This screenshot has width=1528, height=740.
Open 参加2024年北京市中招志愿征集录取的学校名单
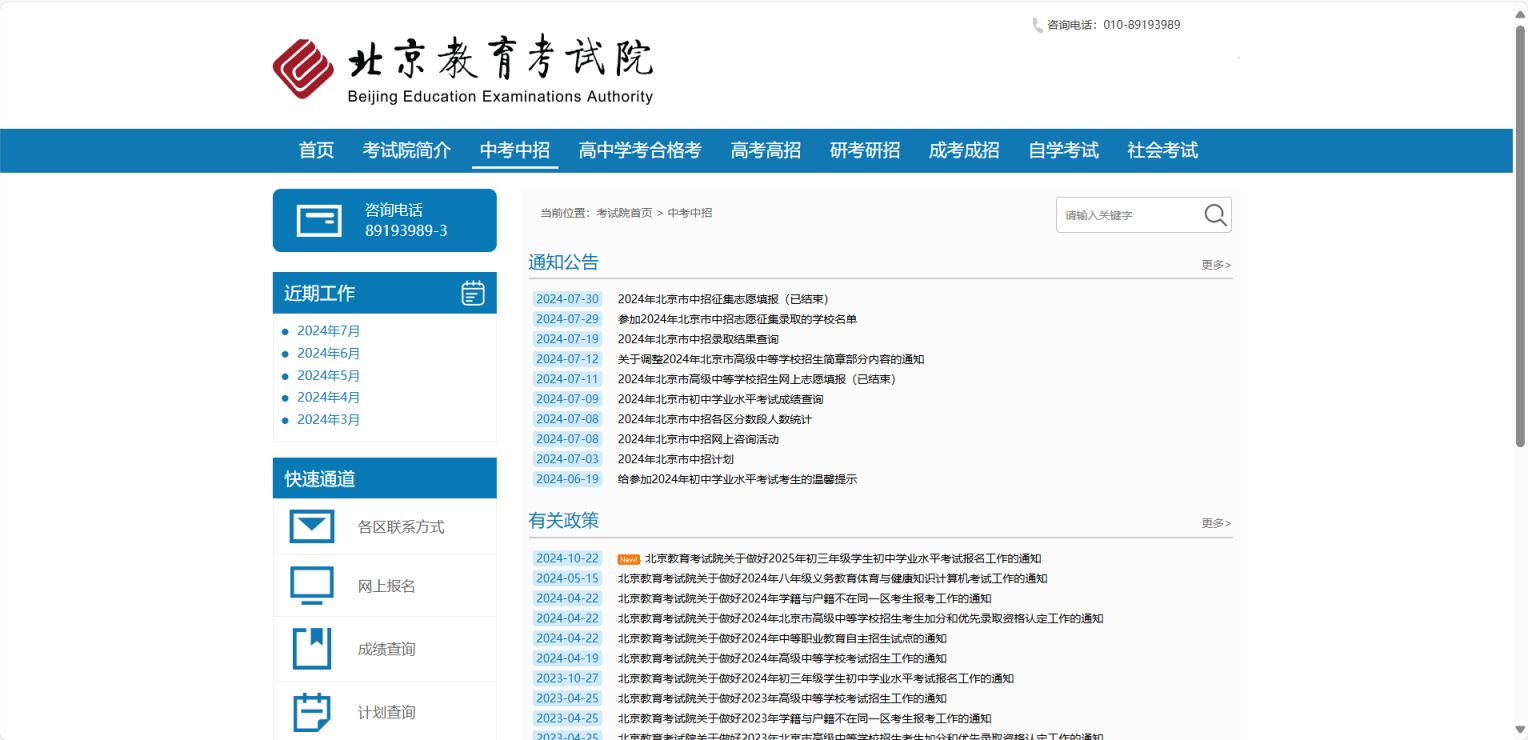tap(737, 319)
